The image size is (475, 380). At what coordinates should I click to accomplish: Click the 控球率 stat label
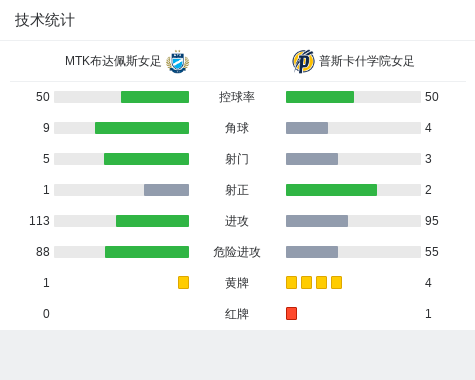[237, 97]
